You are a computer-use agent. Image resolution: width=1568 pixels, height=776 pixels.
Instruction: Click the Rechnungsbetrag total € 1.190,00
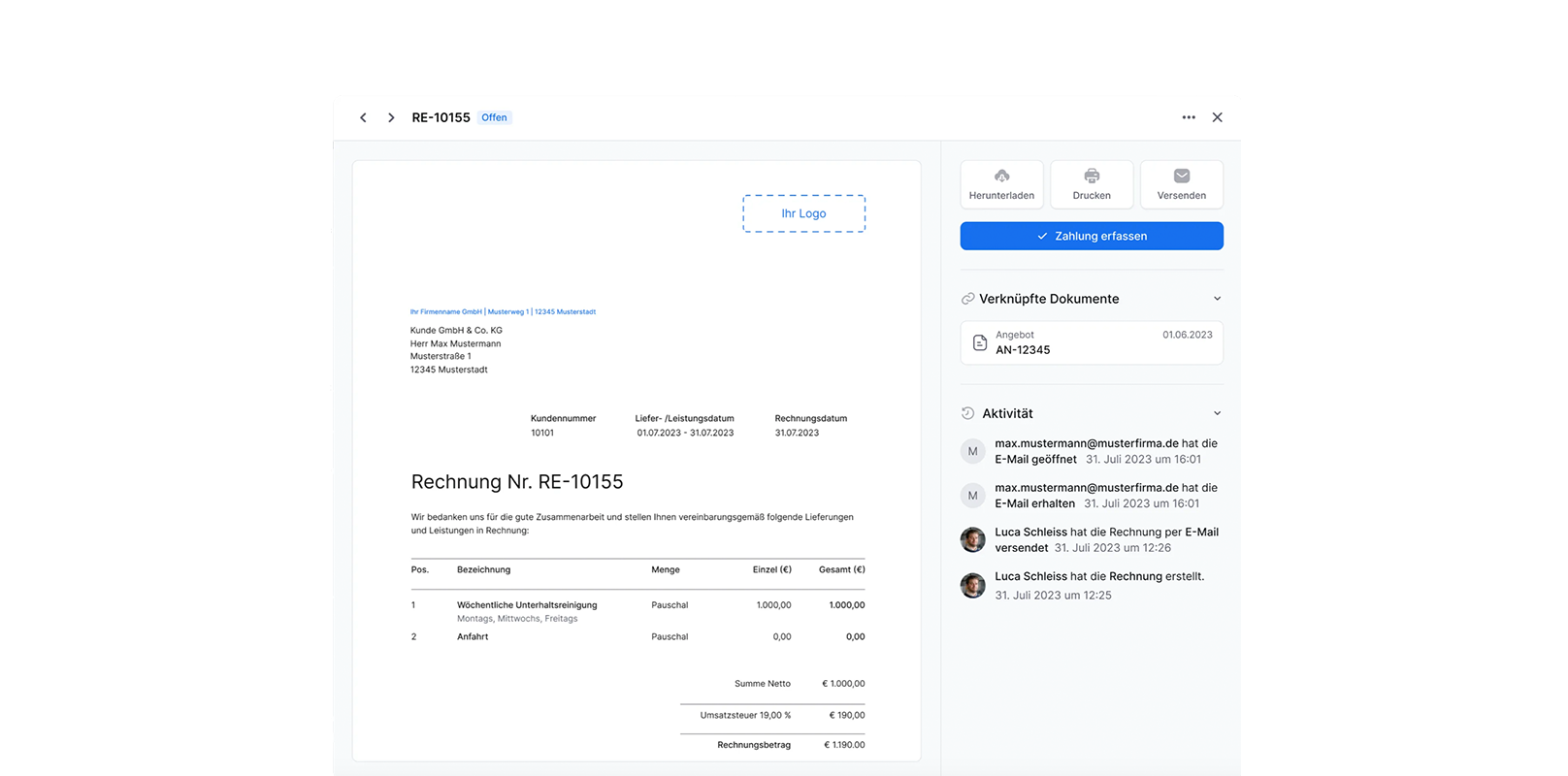tap(844, 745)
